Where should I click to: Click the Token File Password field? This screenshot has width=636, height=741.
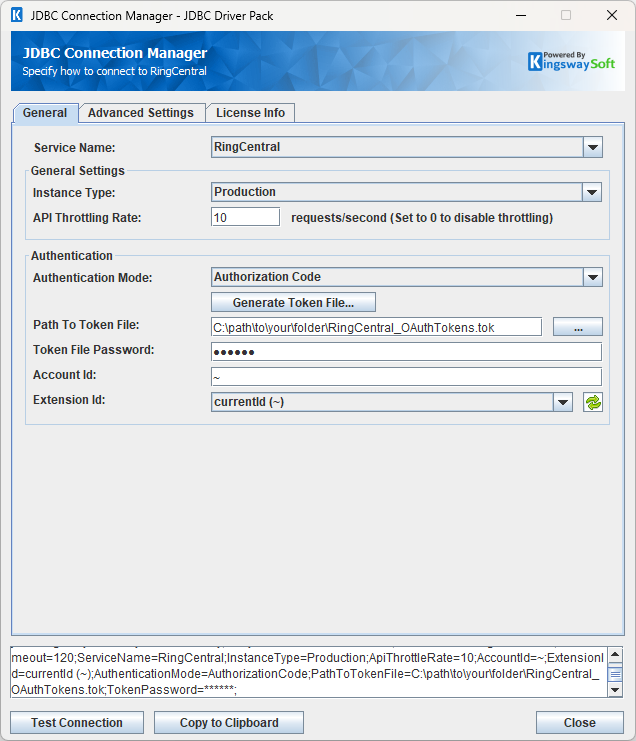[x=406, y=352]
